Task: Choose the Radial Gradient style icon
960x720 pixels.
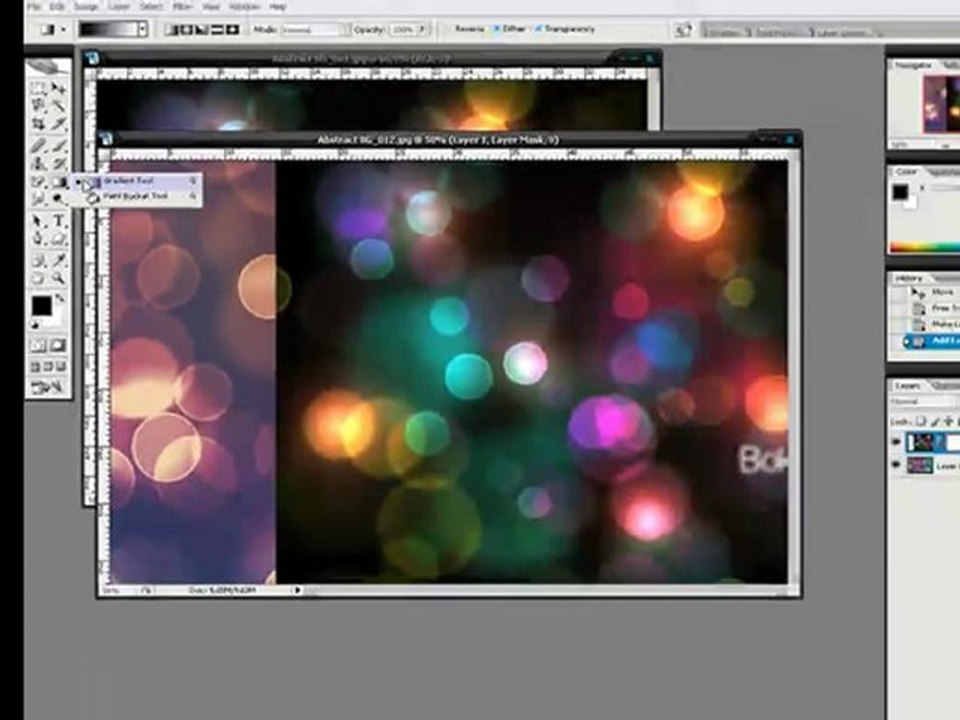Action: coord(188,29)
